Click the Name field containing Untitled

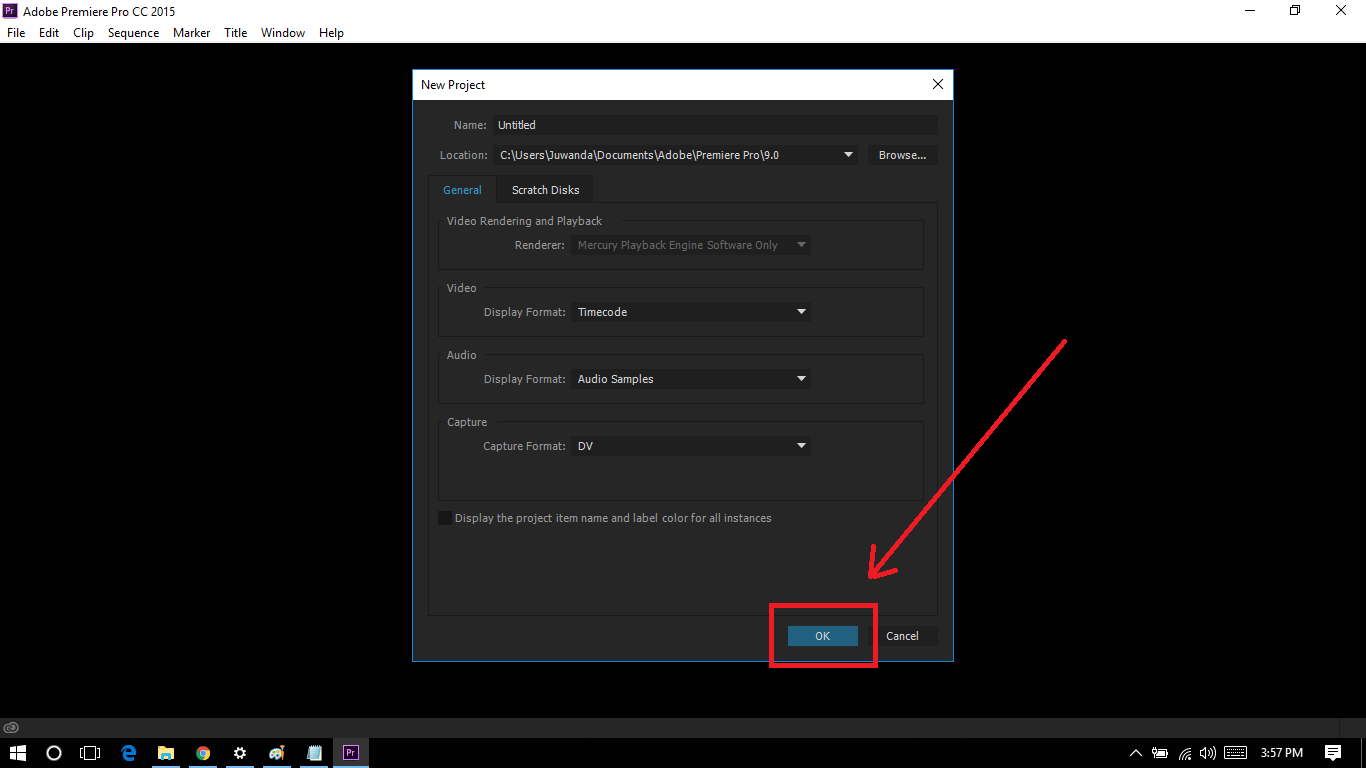pos(715,125)
